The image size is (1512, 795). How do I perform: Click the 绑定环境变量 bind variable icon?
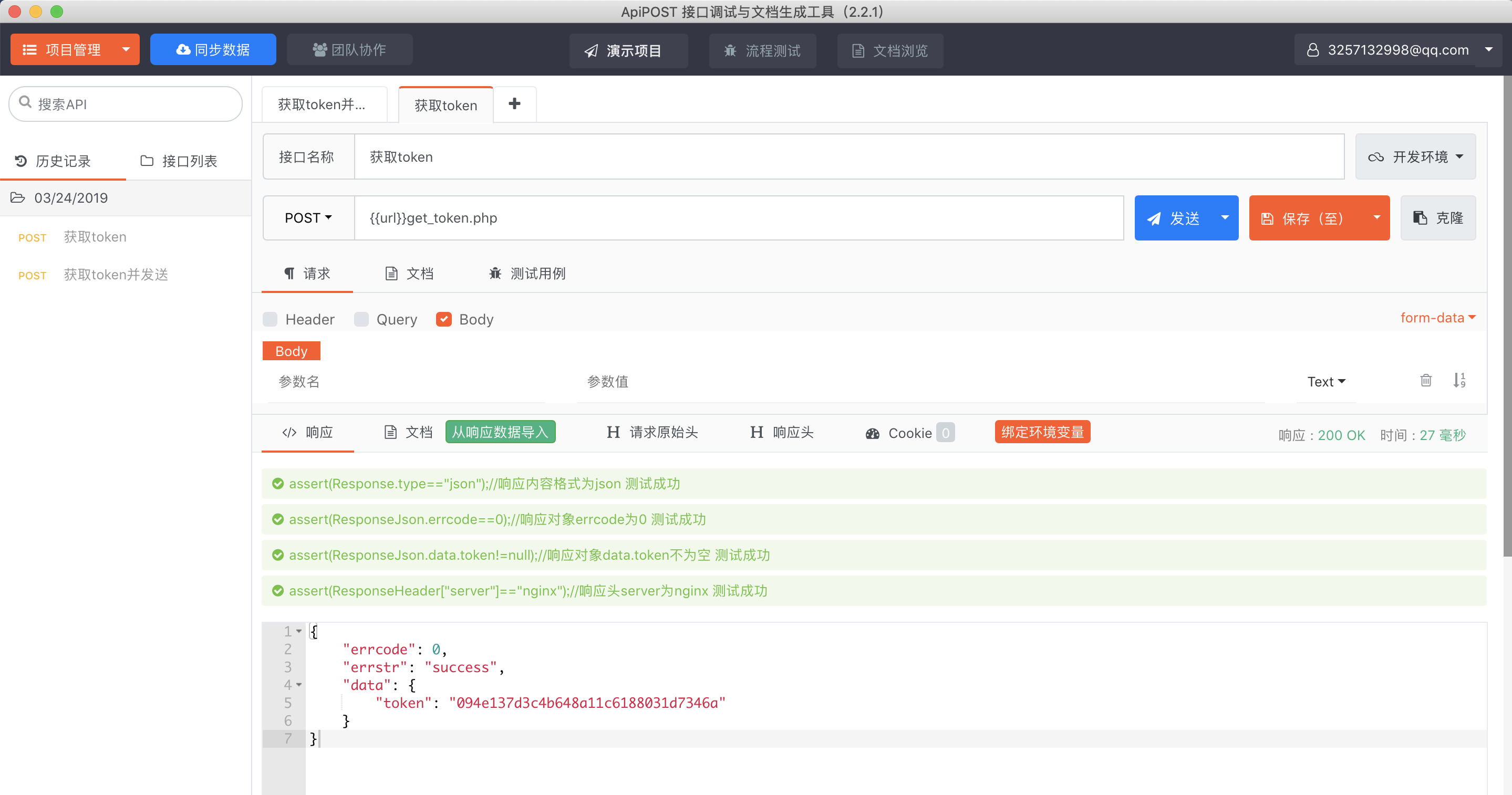[1045, 432]
